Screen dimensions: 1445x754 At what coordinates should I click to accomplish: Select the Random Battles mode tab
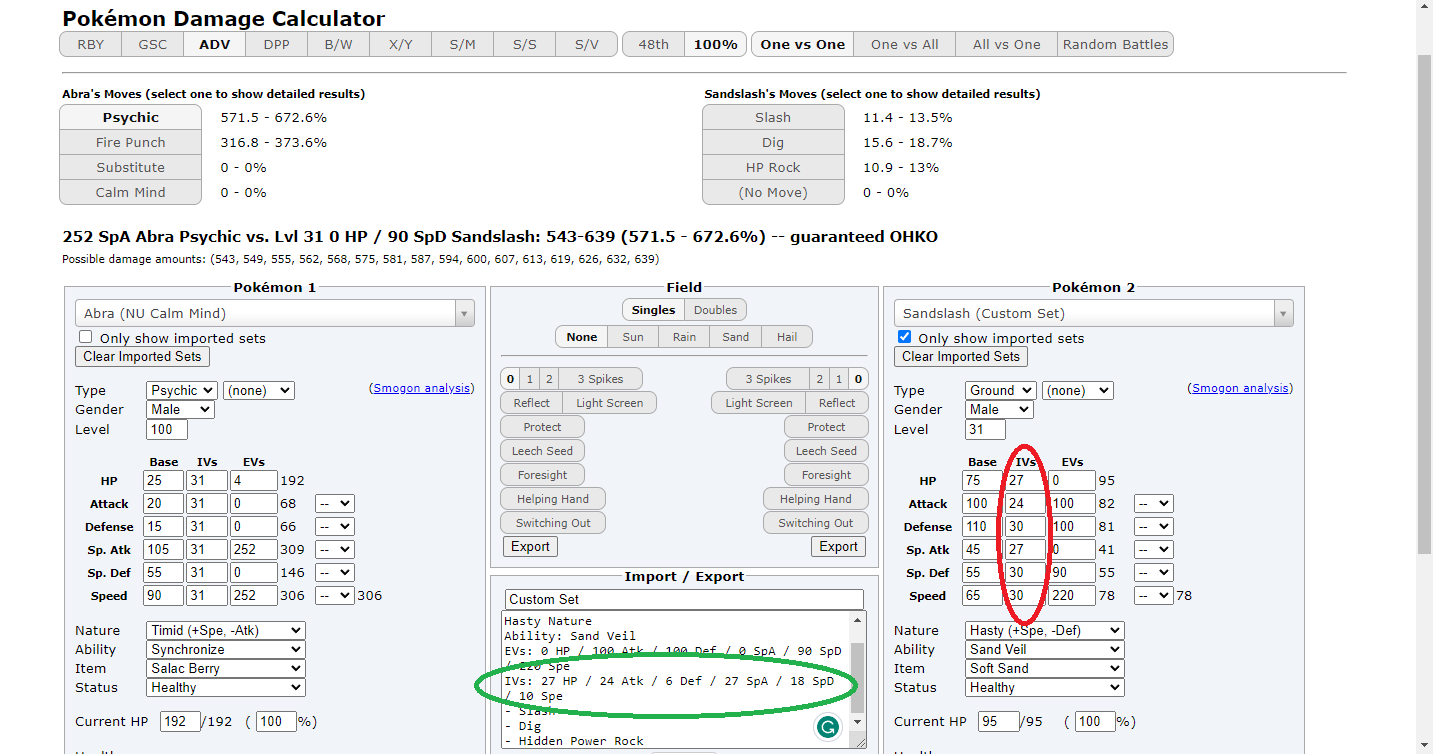click(x=1115, y=45)
